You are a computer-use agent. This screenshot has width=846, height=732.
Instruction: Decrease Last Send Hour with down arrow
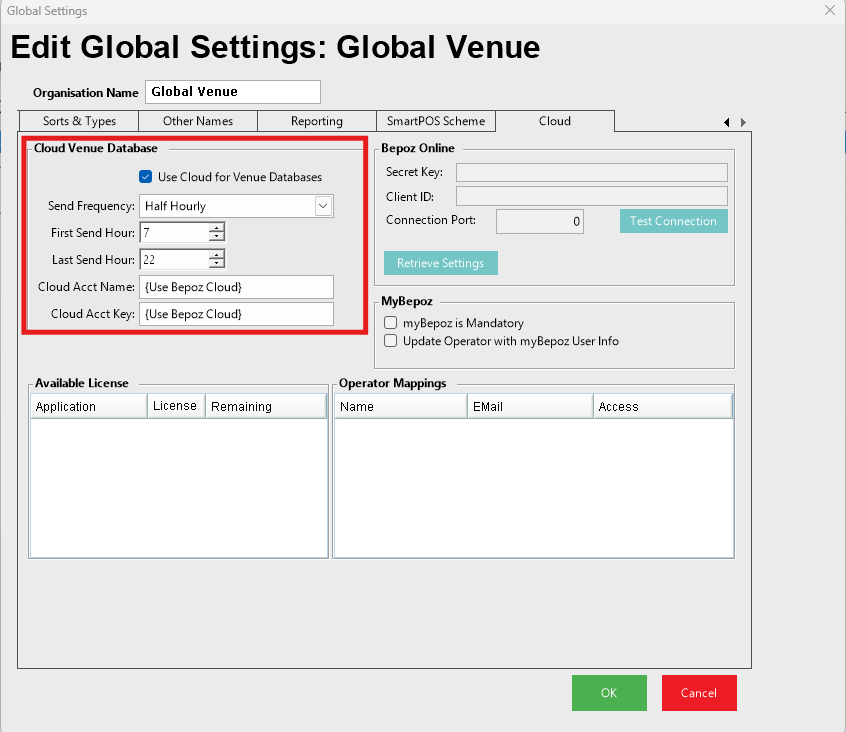(x=216, y=264)
